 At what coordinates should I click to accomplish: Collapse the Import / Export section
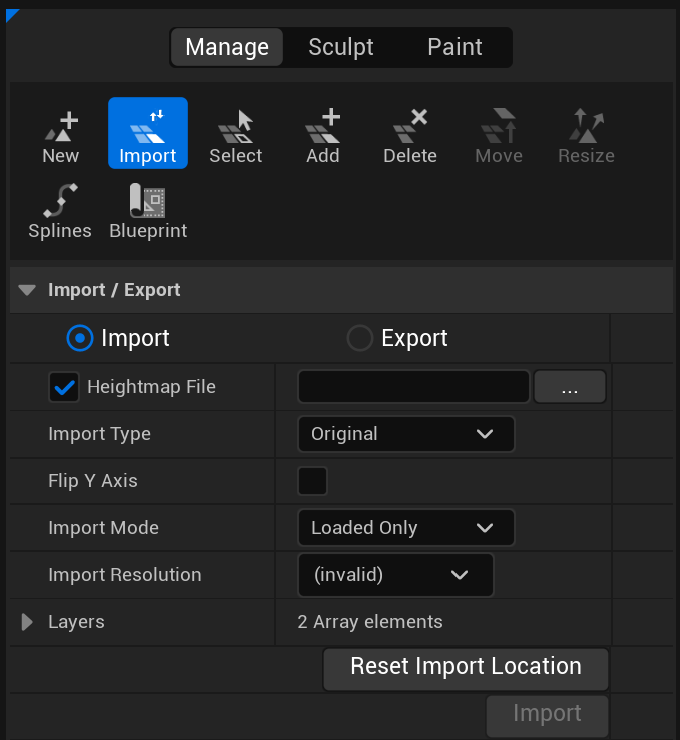click(27, 290)
